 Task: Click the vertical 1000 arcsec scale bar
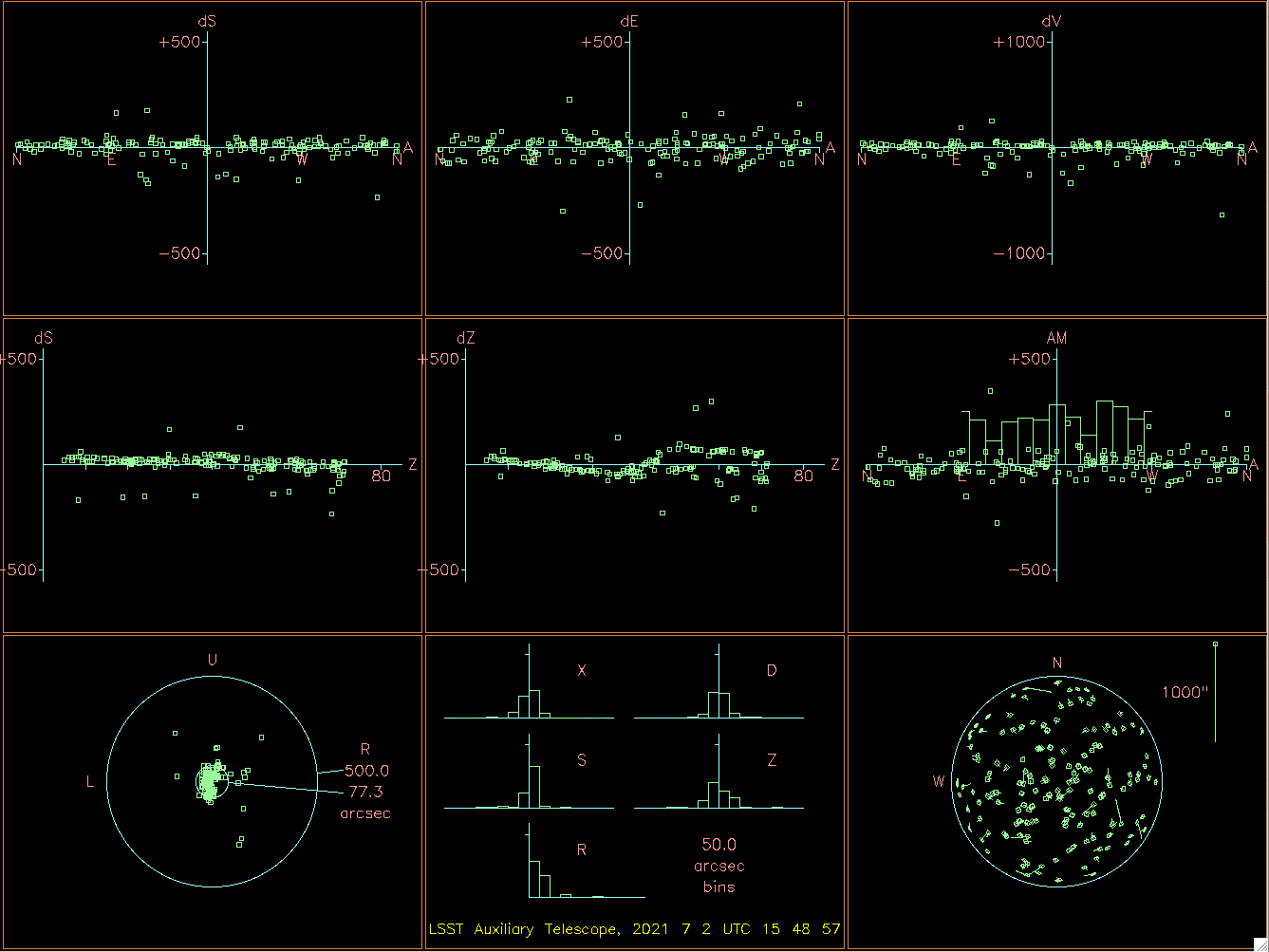[x=1216, y=692]
